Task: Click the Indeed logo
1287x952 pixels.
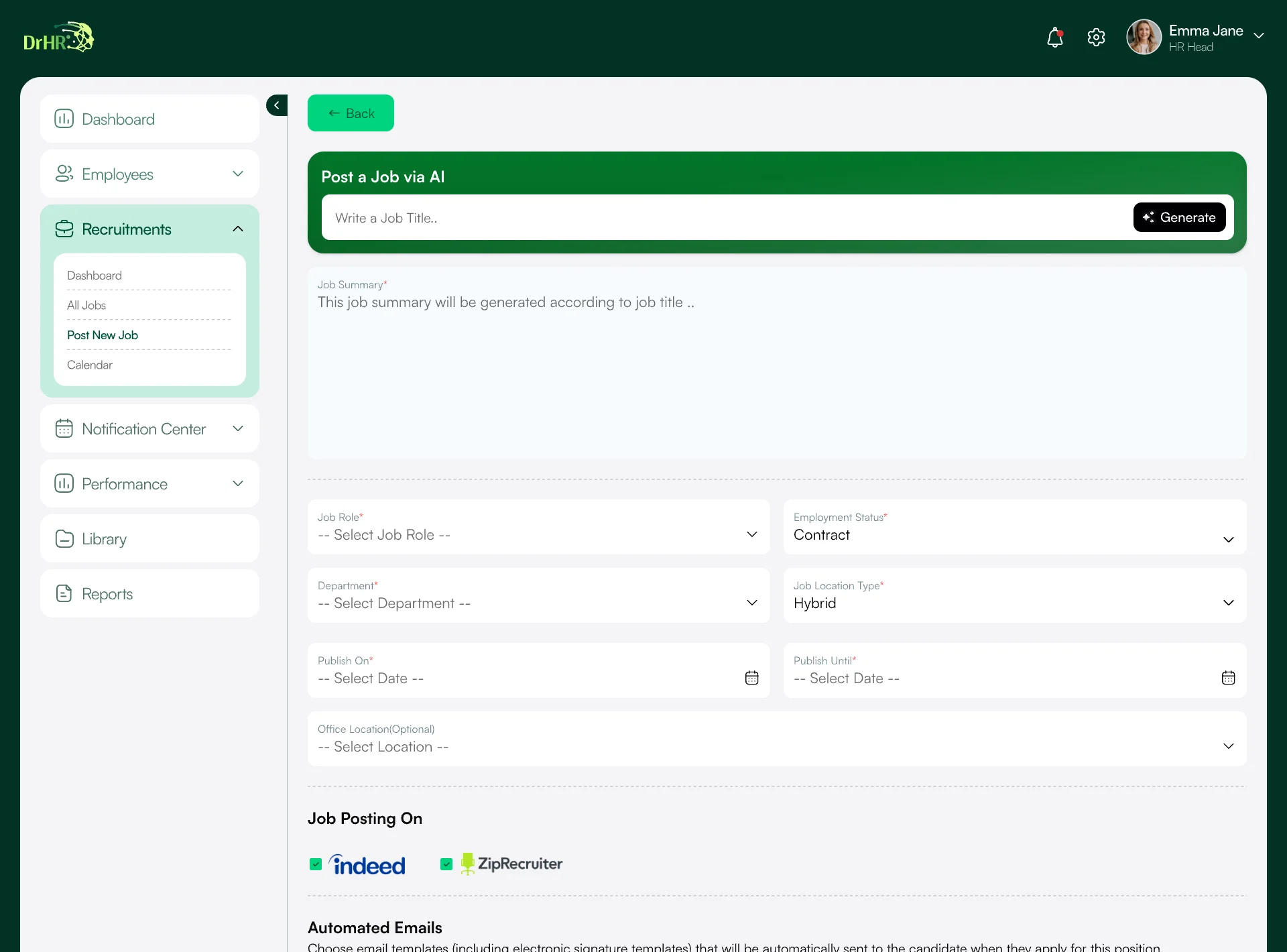Action: (x=367, y=864)
